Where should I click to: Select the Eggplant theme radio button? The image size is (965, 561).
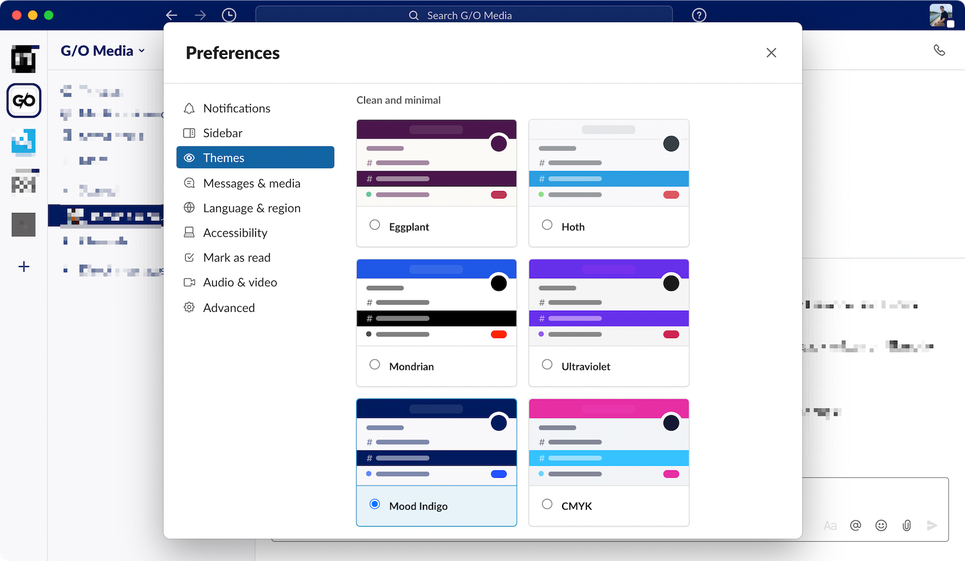coord(374,225)
